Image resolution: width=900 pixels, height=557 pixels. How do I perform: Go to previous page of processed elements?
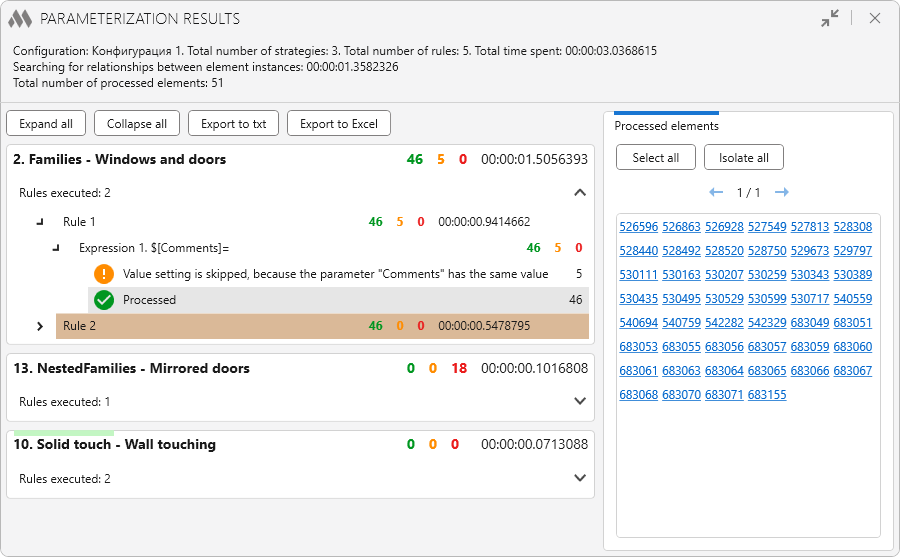click(716, 192)
